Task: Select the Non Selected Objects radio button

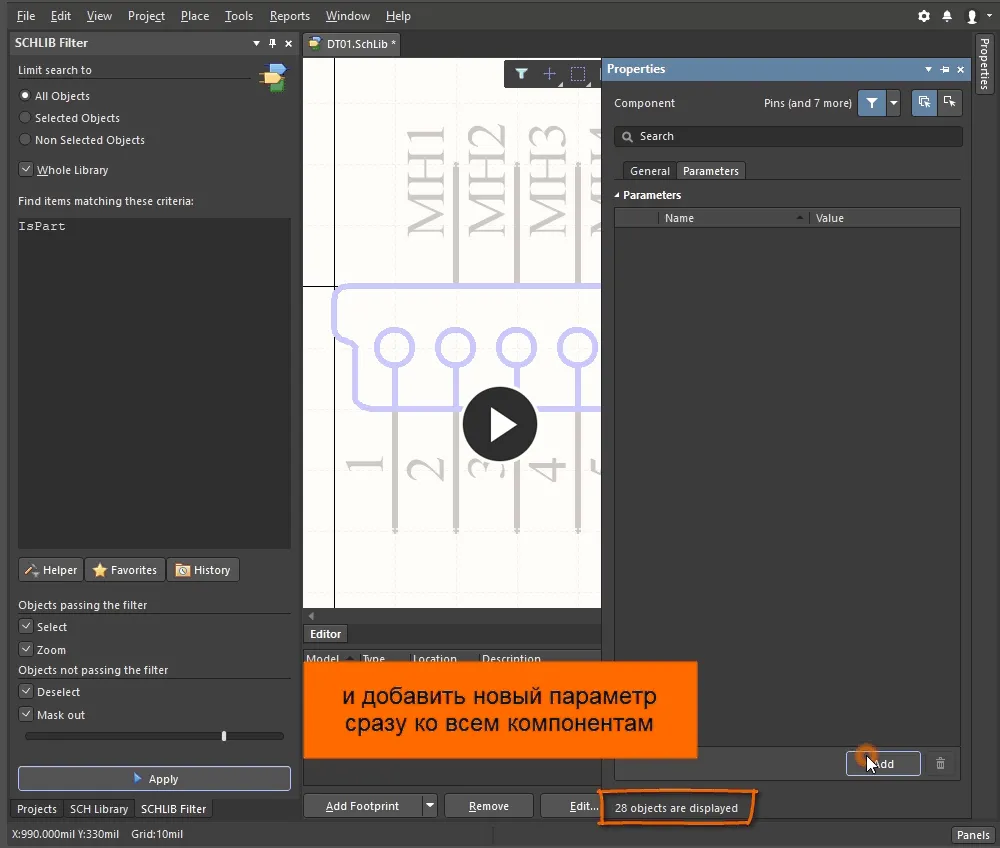Action: pyautogui.click(x=25, y=140)
